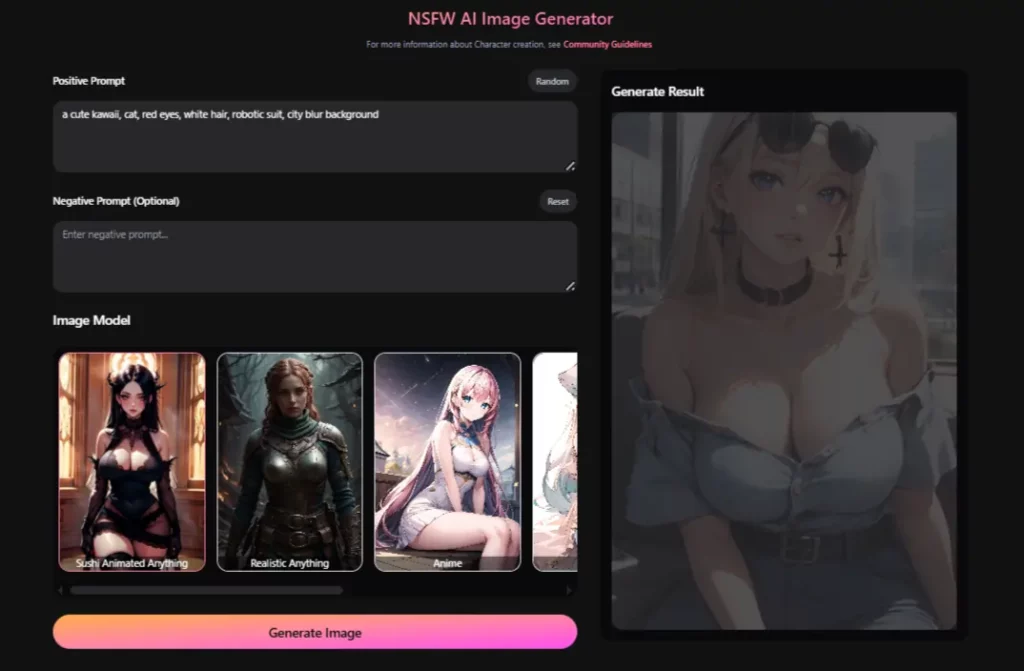Click the Negative Prompt (Optional) label
Screen dimensions: 1024x671
click(x=116, y=201)
